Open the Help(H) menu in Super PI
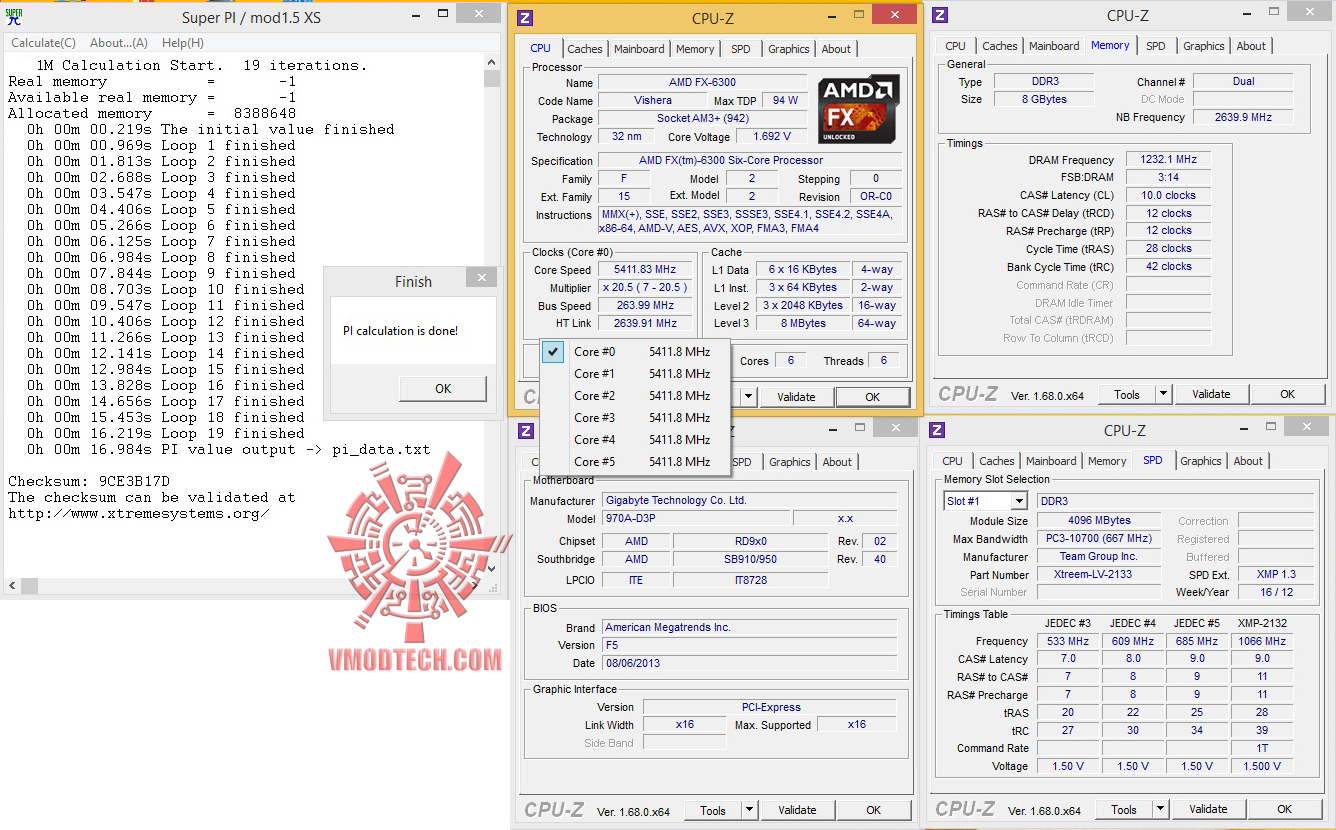This screenshot has height=830, width=1336. click(183, 43)
